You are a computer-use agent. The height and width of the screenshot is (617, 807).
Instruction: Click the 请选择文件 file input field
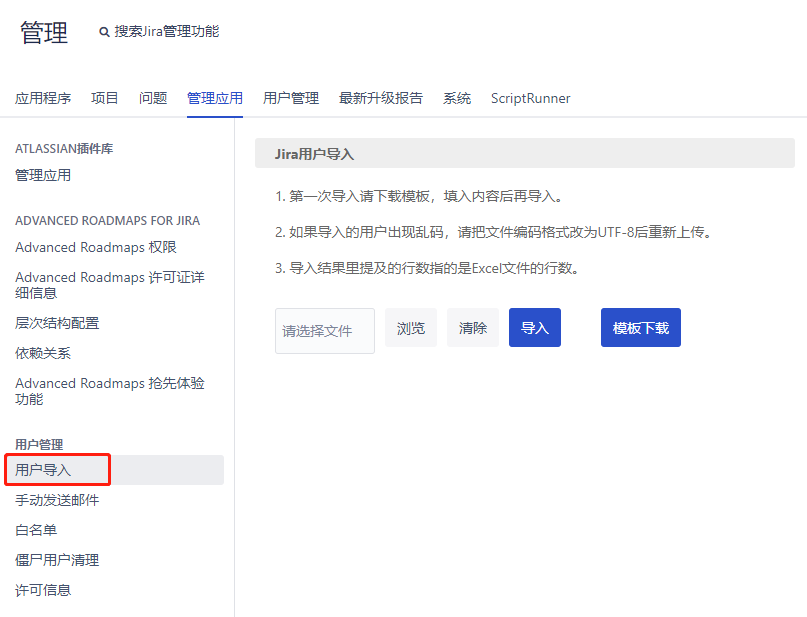pos(325,330)
